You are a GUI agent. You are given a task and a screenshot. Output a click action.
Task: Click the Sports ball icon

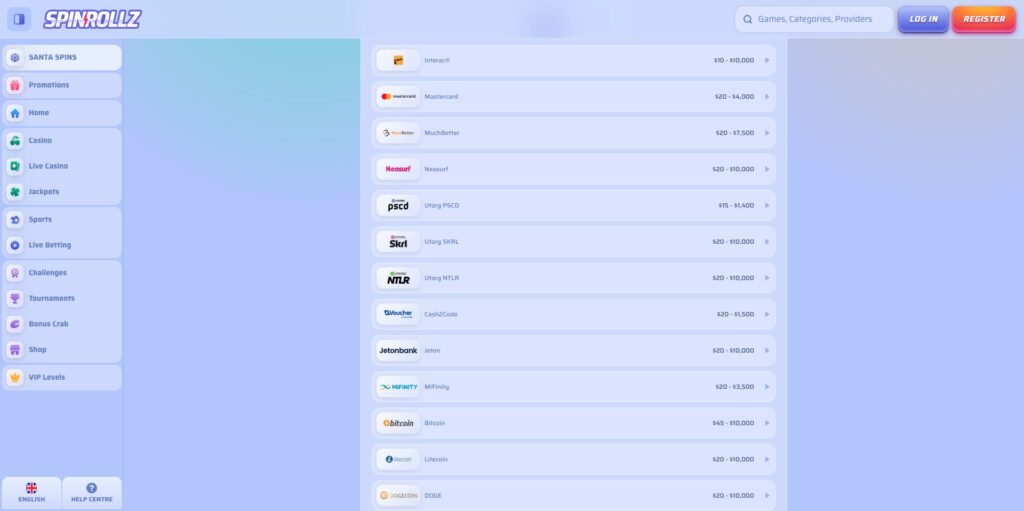pos(15,220)
